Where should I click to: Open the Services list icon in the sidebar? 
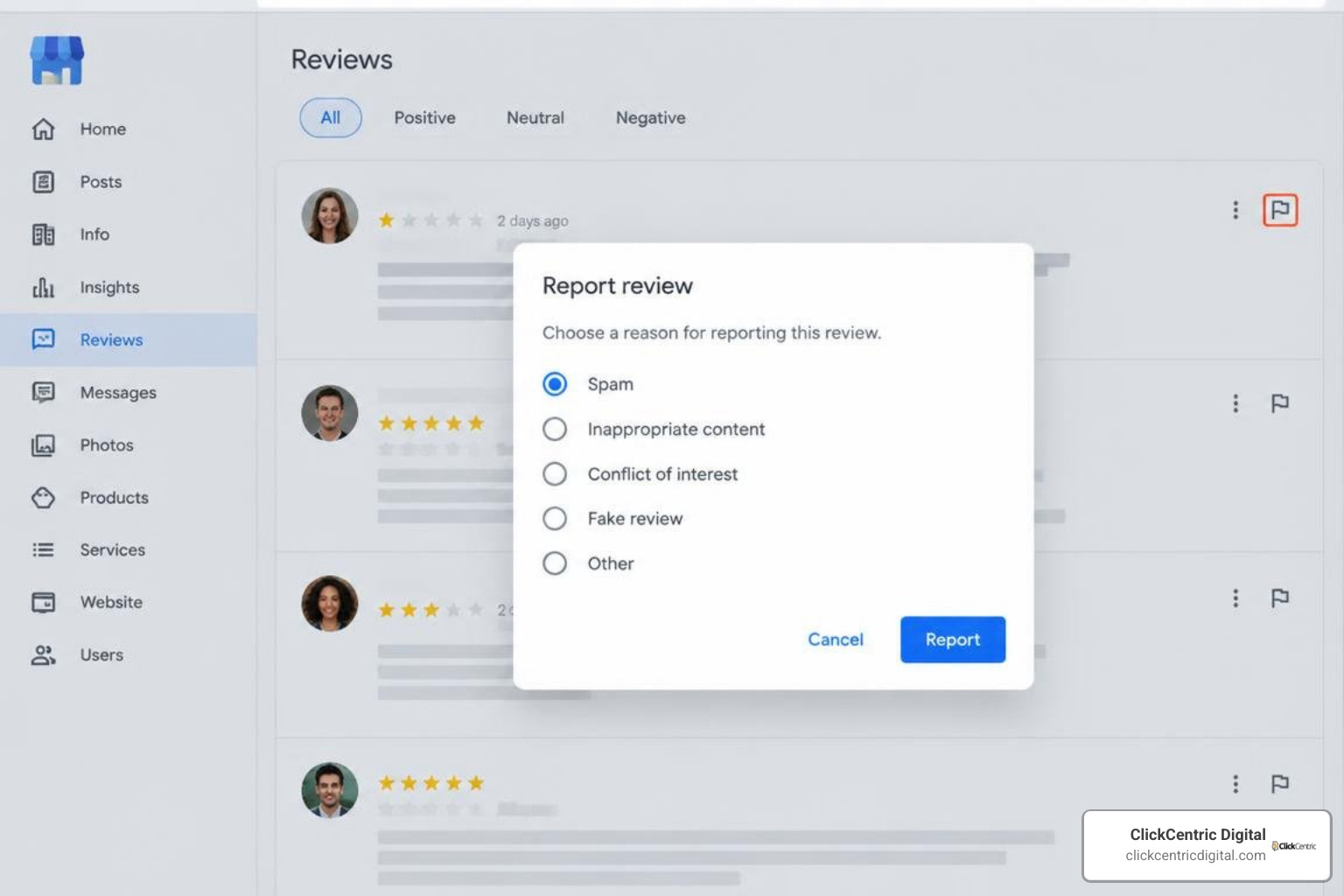43,549
